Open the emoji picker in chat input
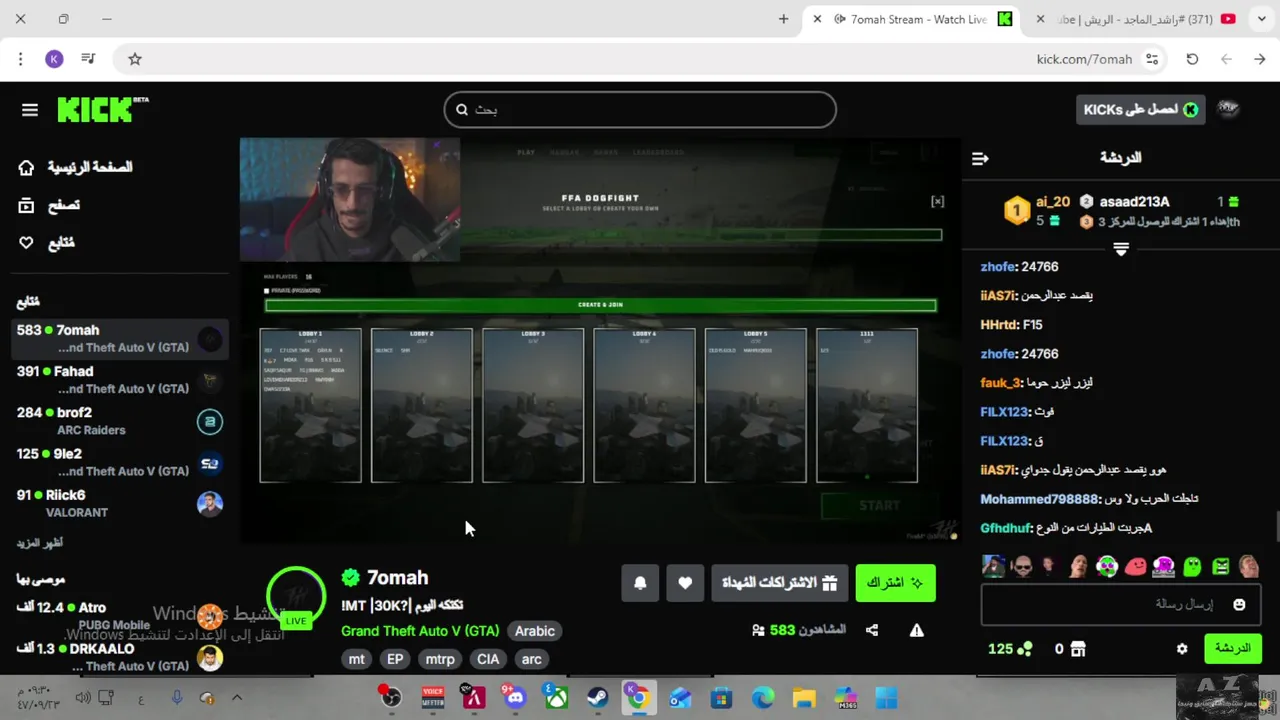Screen dimensions: 1280x720 click(1239, 605)
